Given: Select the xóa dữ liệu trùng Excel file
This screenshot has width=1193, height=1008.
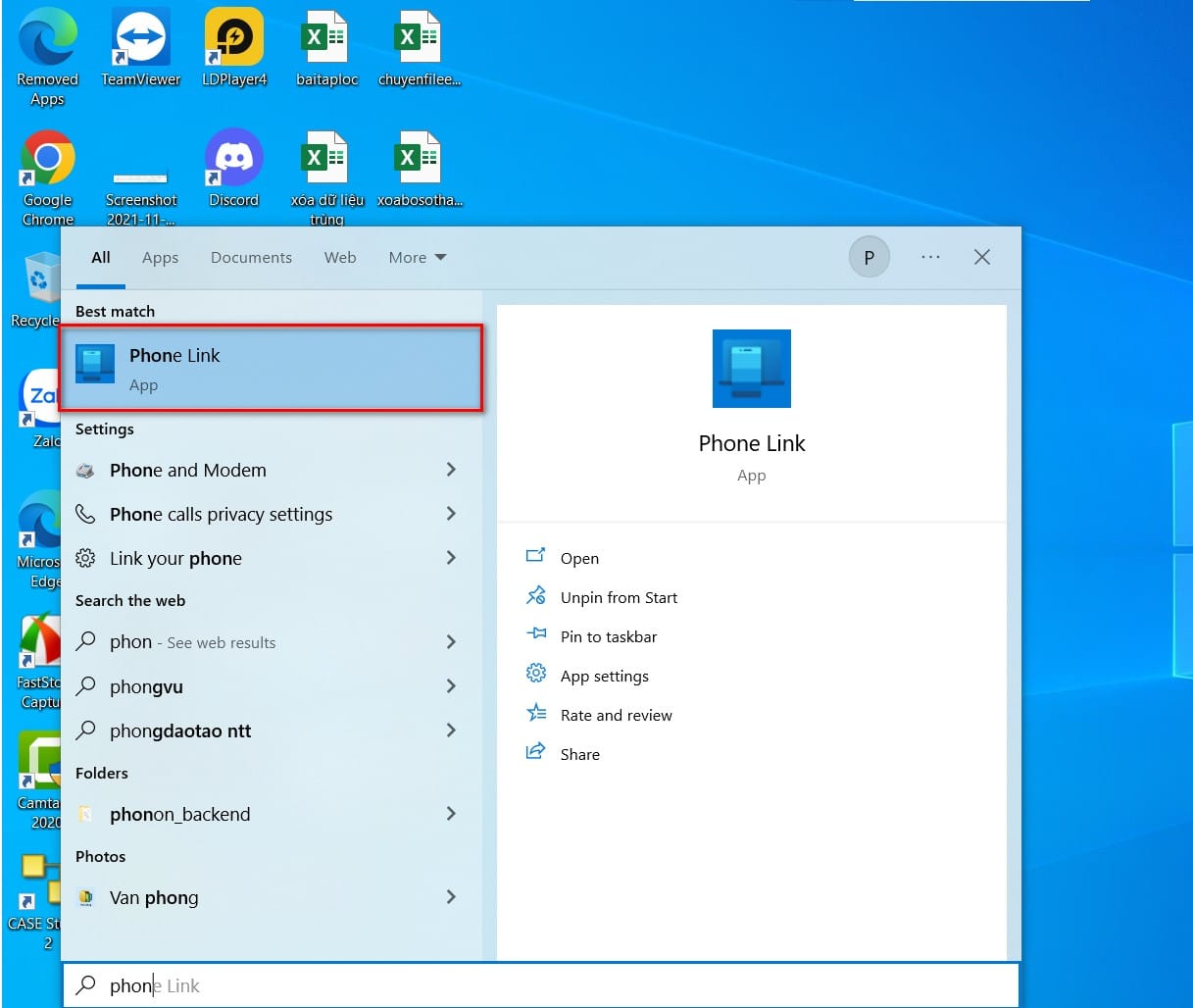Looking at the screenshot, I should (x=326, y=178).
